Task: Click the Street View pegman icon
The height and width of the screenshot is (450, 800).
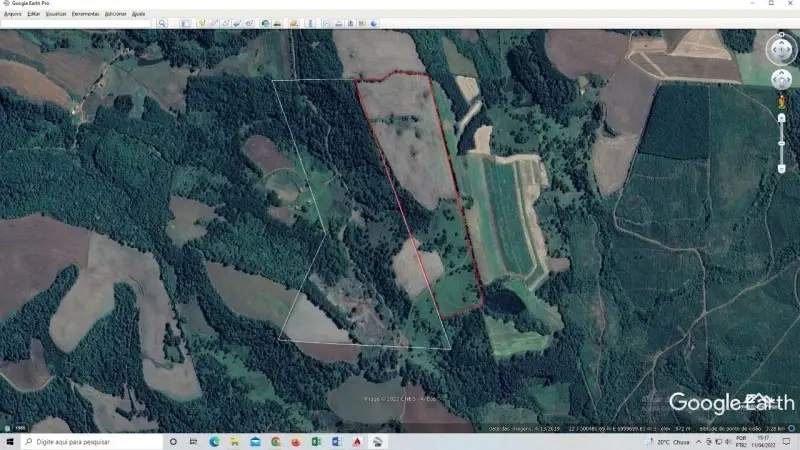Action: click(x=781, y=102)
